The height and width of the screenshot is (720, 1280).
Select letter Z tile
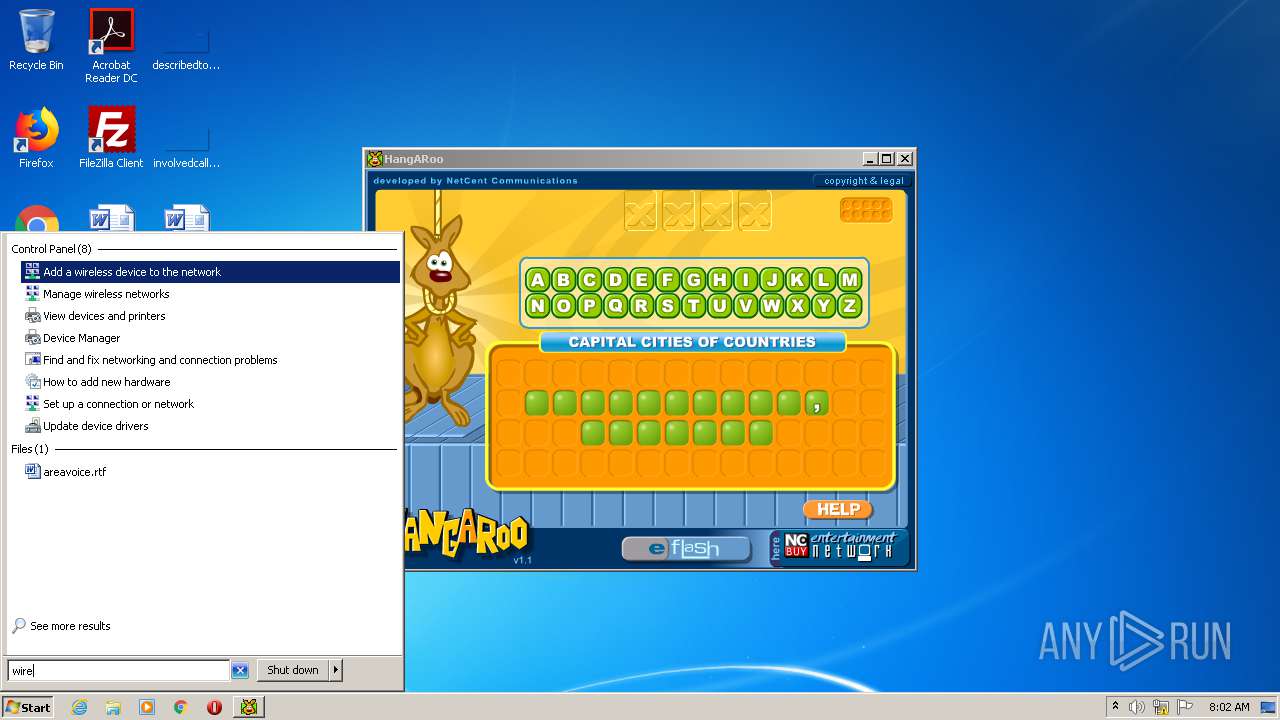pyautogui.click(x=850, y=306)
